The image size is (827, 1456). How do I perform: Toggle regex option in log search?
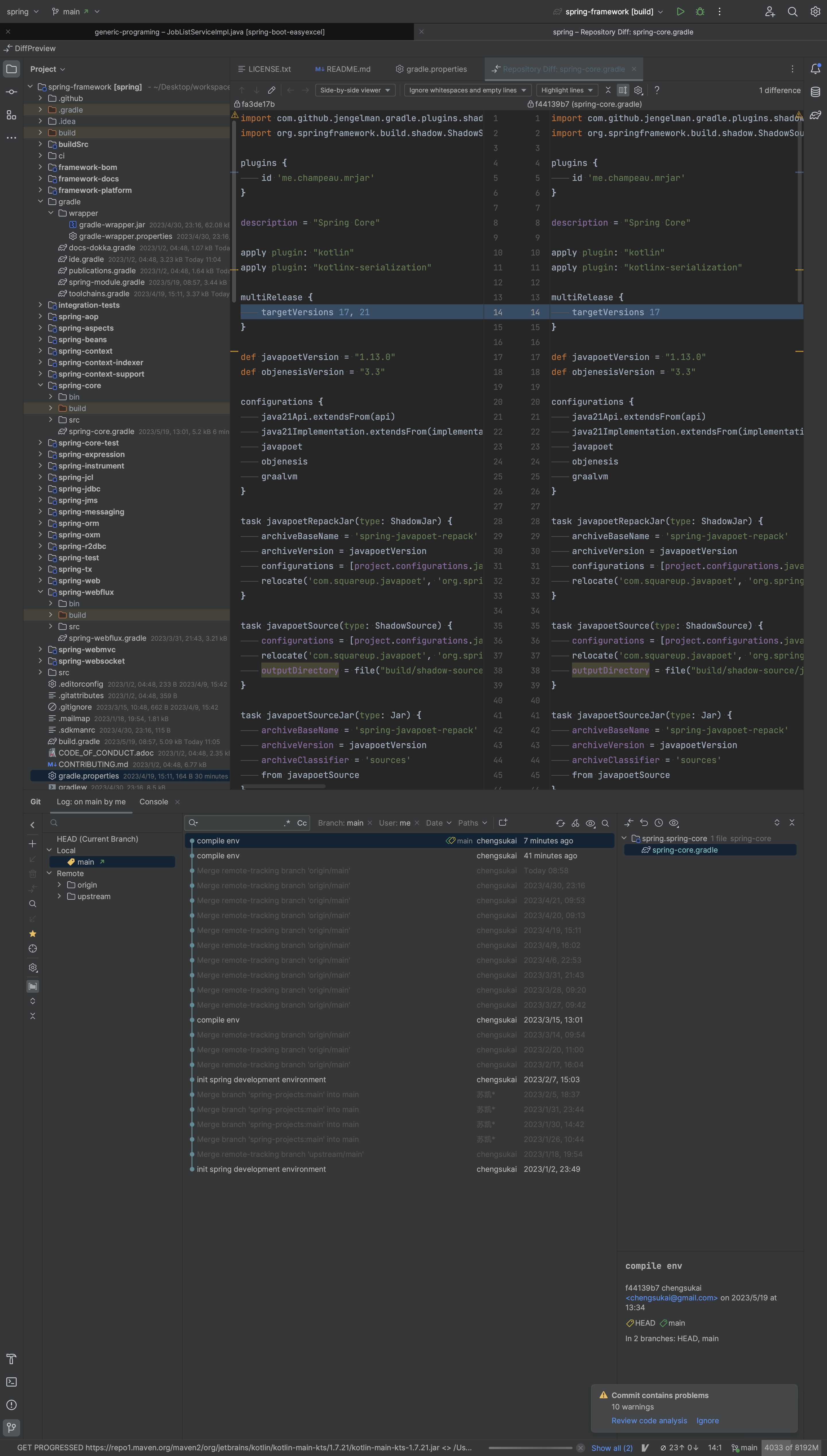(x=287, y=823)
